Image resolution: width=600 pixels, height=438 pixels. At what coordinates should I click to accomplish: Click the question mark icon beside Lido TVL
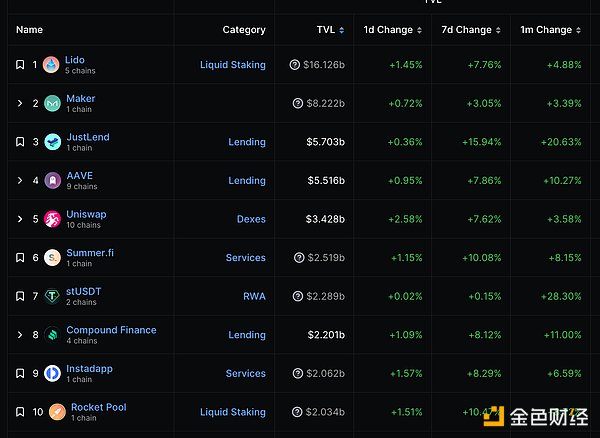click(295, 65)
